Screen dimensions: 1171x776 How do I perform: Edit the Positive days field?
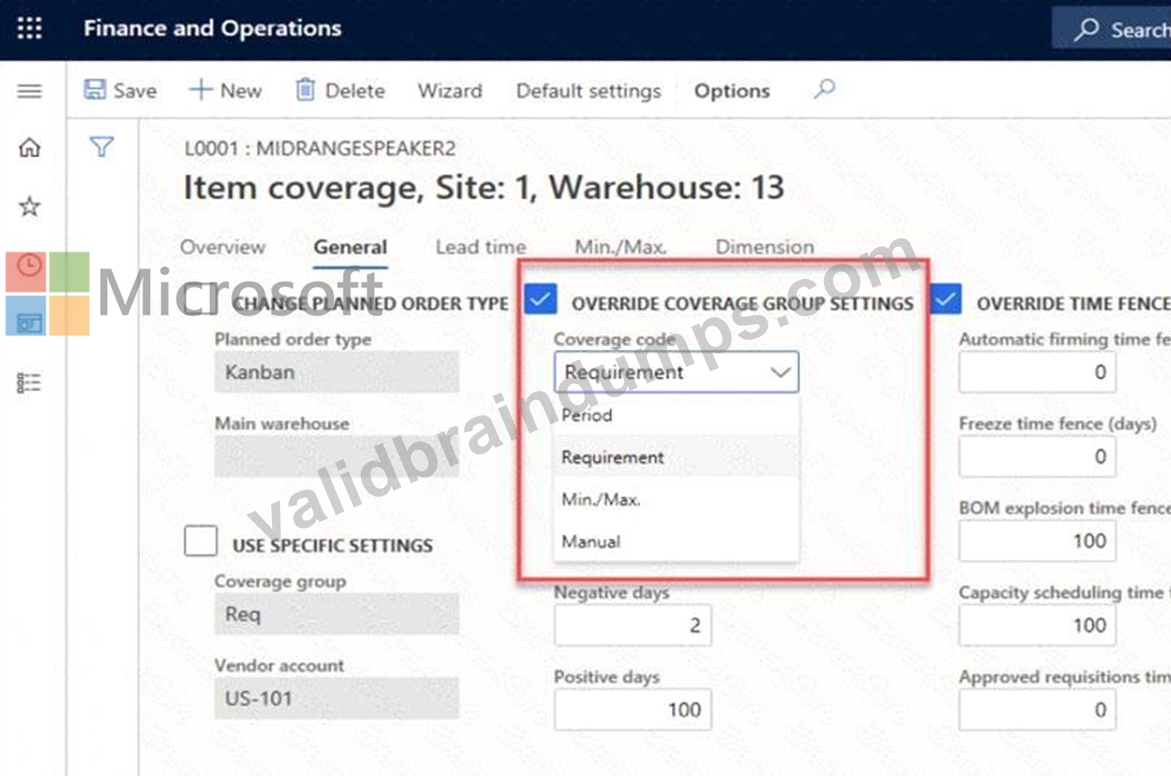[633, 710]
